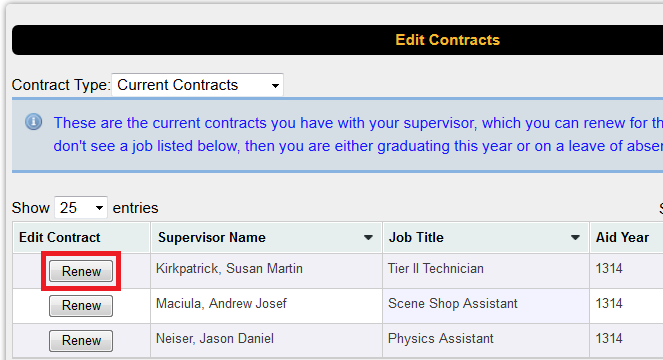Renew the Physics Assistant contract

click(81, 341)
